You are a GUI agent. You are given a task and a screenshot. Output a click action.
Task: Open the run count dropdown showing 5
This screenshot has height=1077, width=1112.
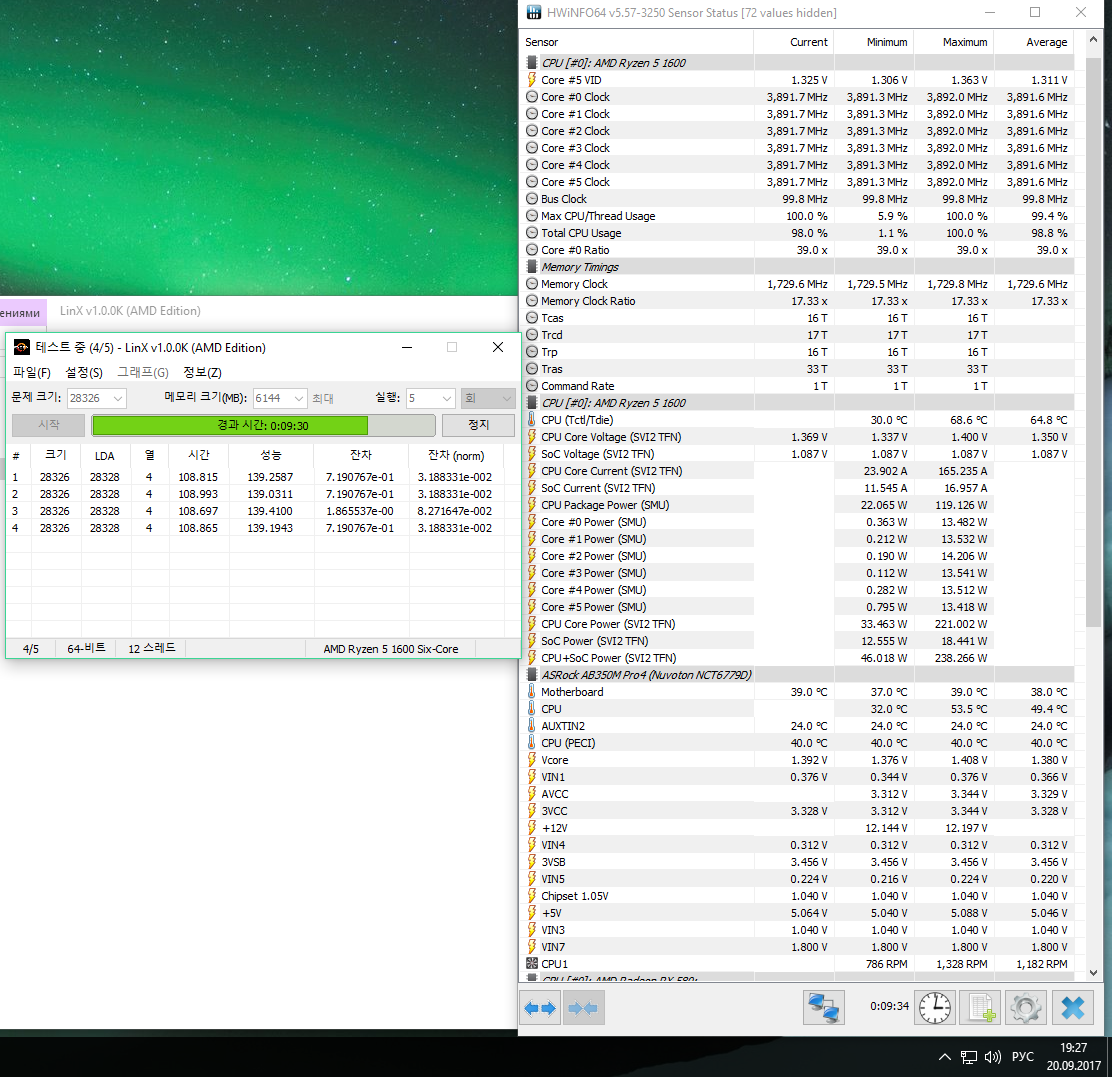click(x=430, y=398)
